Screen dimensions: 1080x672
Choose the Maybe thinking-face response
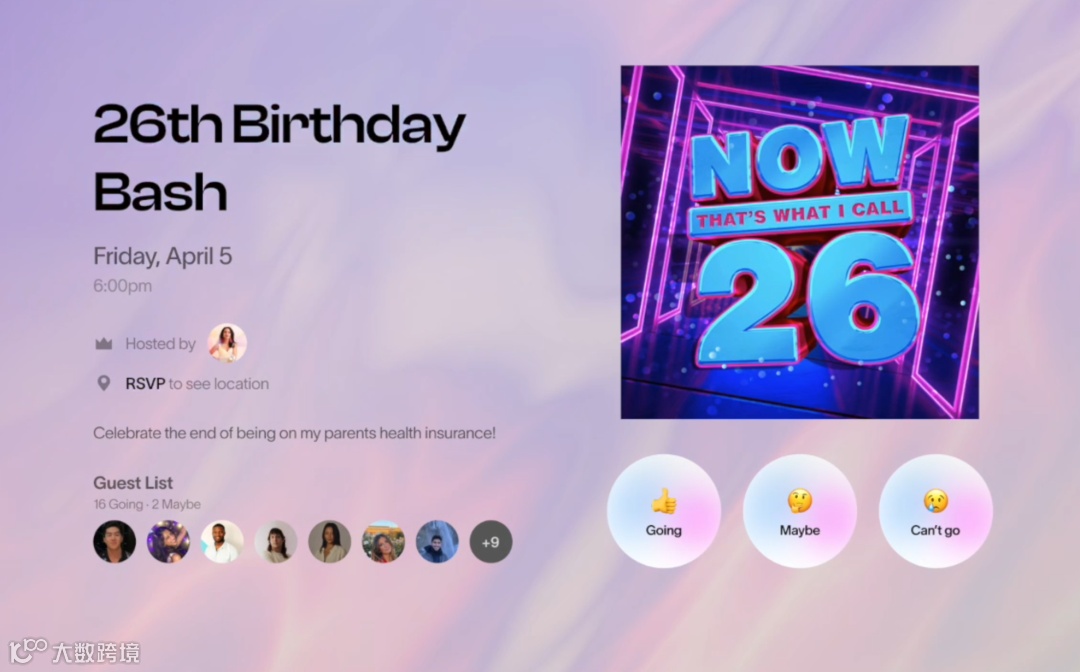coord(800,511)
